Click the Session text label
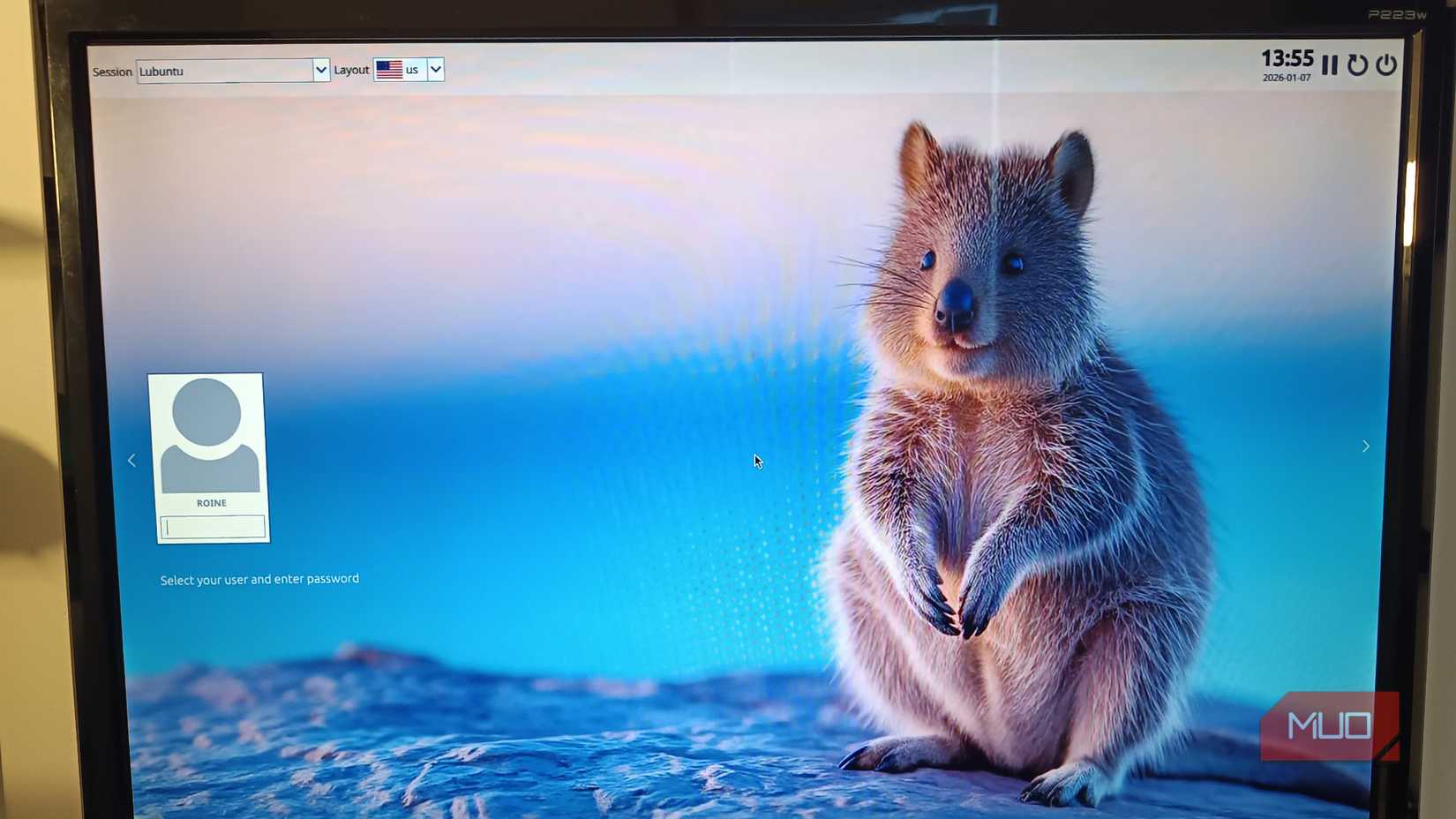This screenshot has height=819, width=1456. click(111, 71)
